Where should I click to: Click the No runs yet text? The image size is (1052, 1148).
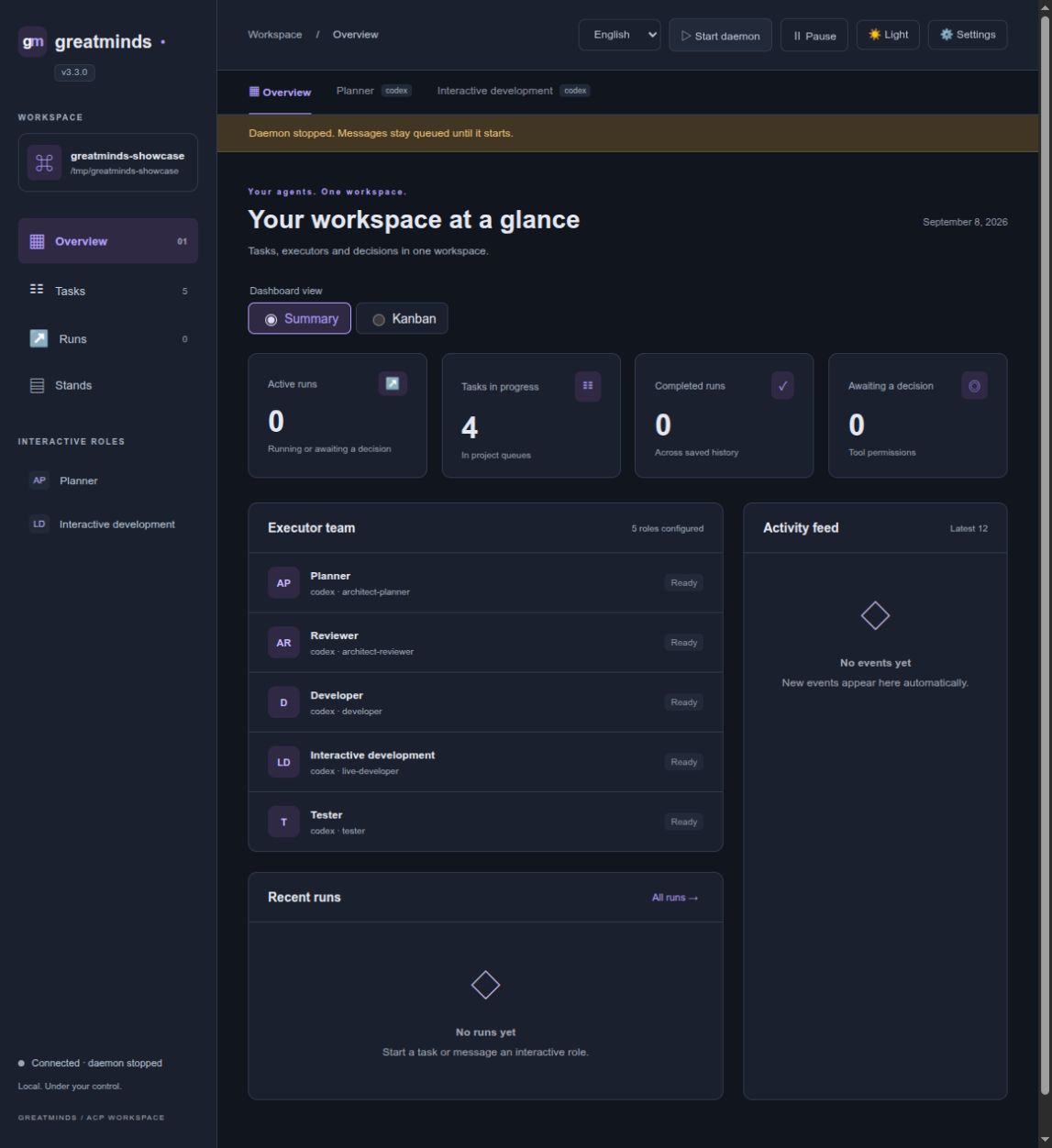(x=485, y=1032)
